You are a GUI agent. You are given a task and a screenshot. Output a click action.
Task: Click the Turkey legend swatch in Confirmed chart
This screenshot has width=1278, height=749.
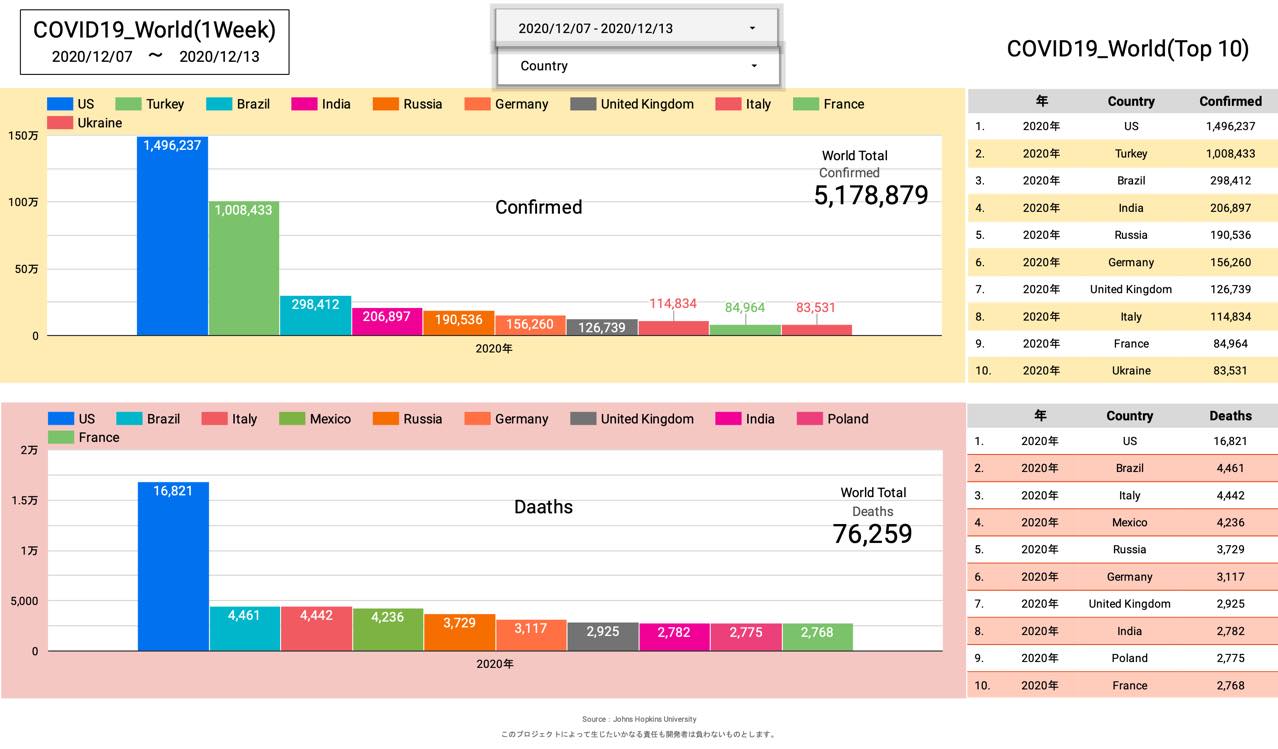(129, 104)
